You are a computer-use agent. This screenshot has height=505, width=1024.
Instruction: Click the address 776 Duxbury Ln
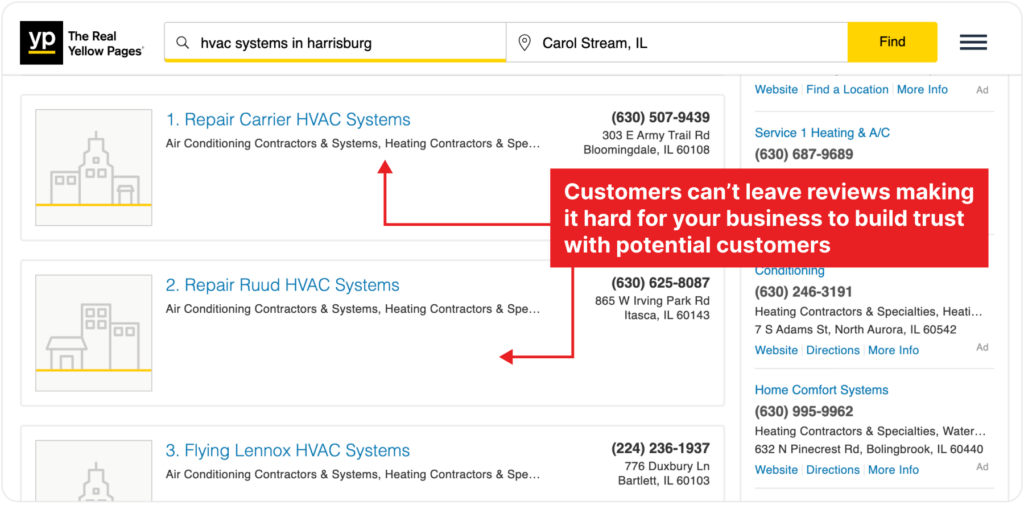click(x=667, y=466)
